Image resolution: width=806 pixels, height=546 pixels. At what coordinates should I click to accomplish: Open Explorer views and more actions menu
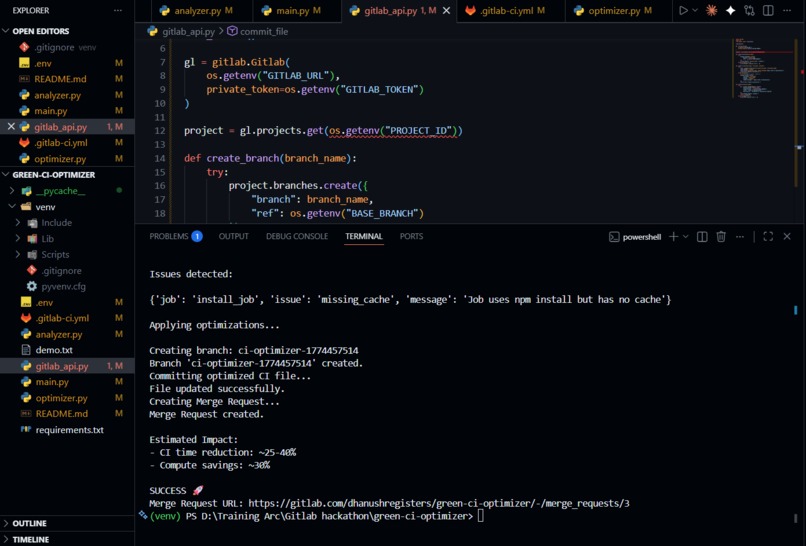coord(118,10)
